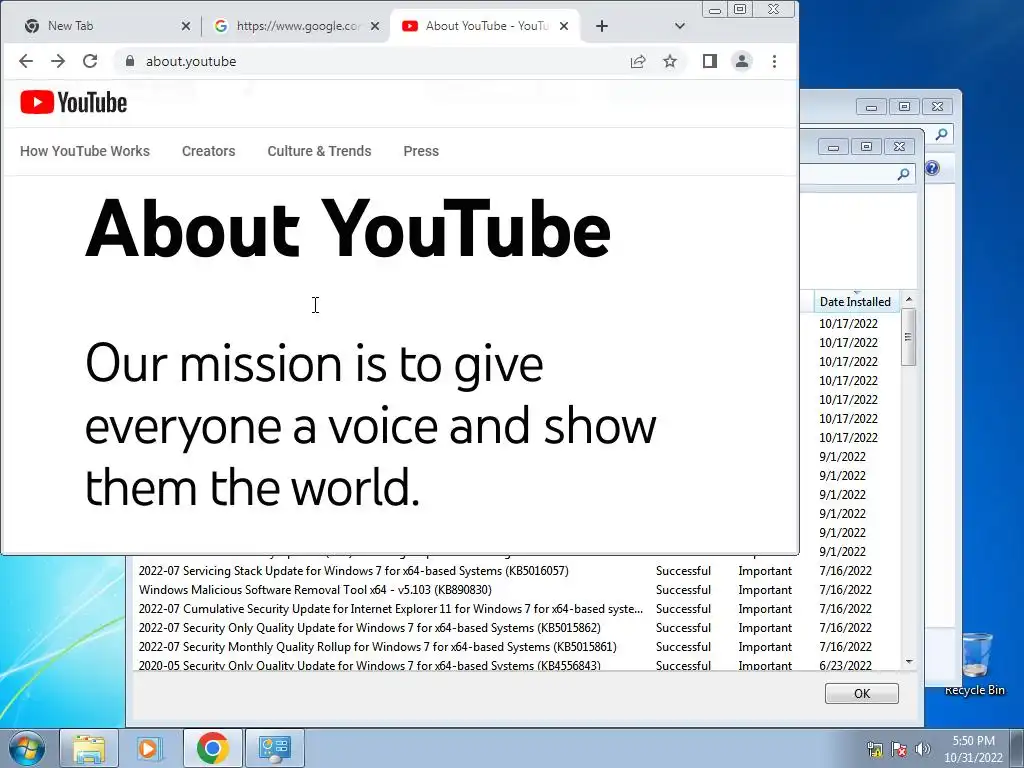1024x768 pixels.
Task: Click the YouTube logo
Action: tap(73, 103)
